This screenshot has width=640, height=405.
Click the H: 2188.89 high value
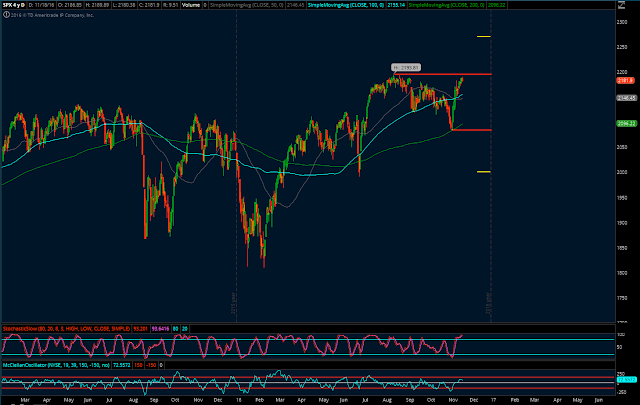click(98, 5)
